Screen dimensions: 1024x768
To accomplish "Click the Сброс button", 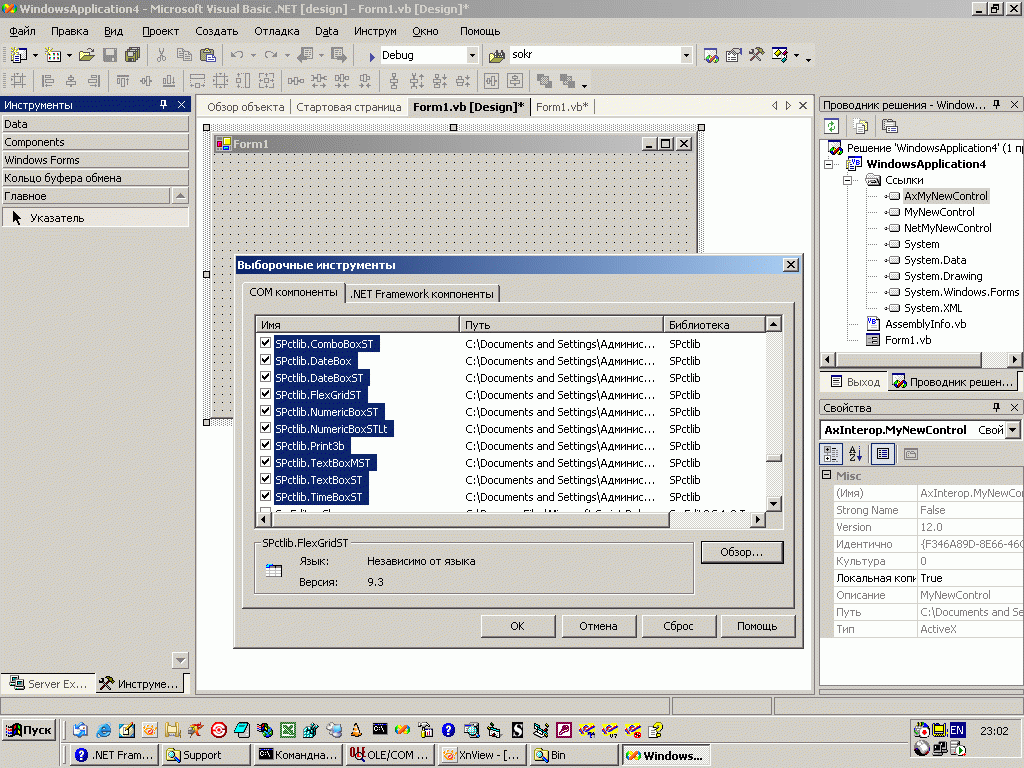I will [679, 626].
